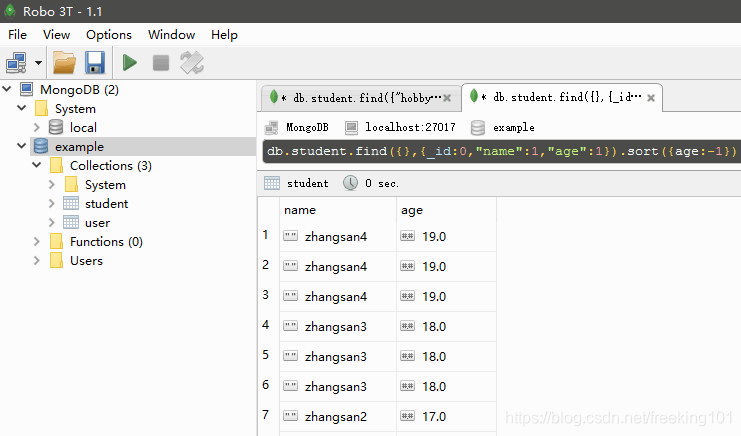Click the age column header

447,210
